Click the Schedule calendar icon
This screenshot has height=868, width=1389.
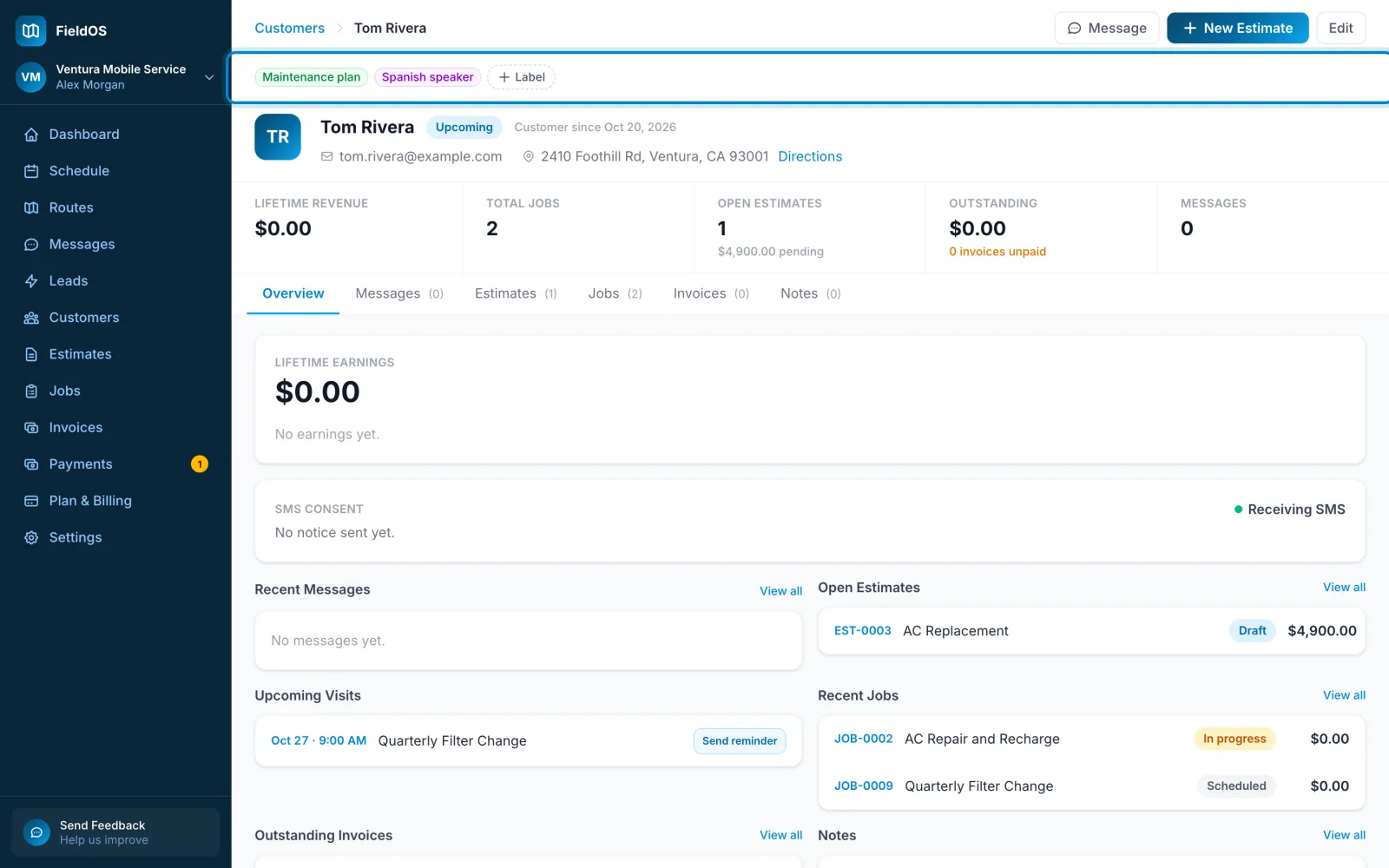pos(31,171)
